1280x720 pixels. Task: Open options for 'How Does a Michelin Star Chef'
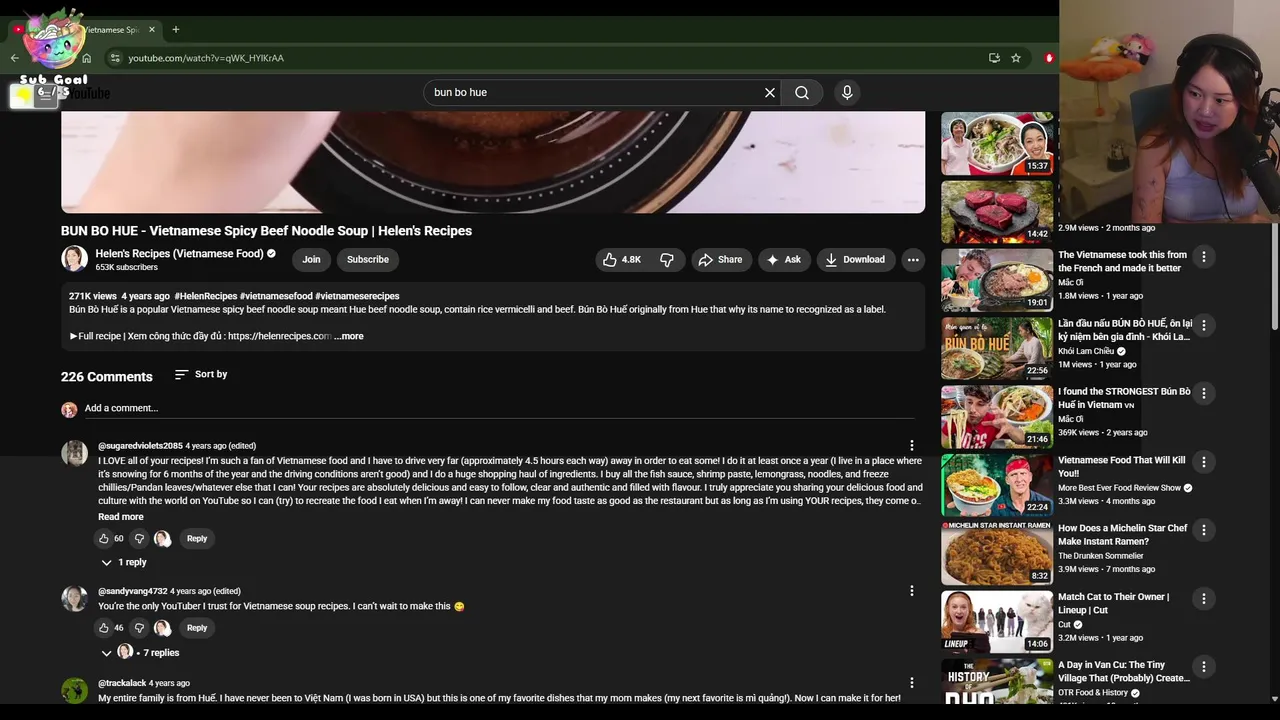[x=1203, y=530]
